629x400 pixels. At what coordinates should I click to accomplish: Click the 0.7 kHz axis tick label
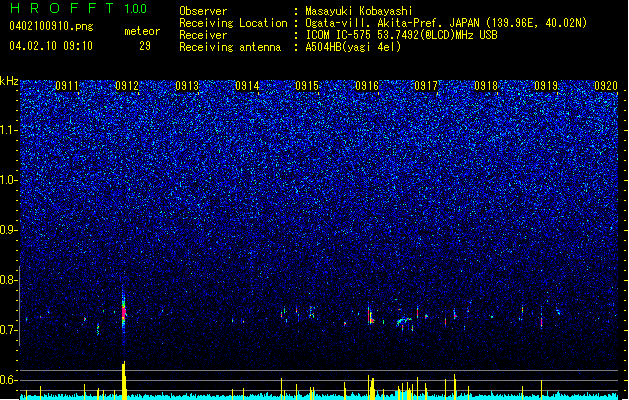click(x=9, y=330)
